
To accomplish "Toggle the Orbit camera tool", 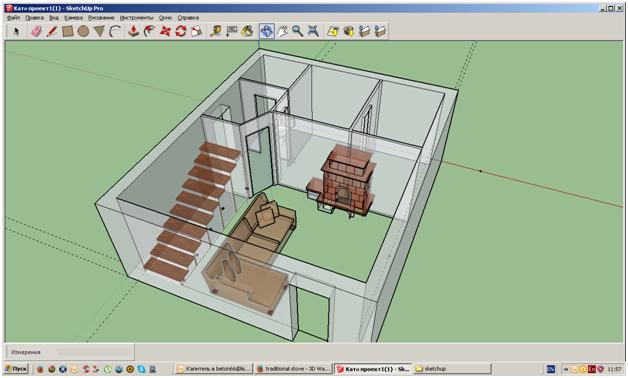I will tap(267, 31).
